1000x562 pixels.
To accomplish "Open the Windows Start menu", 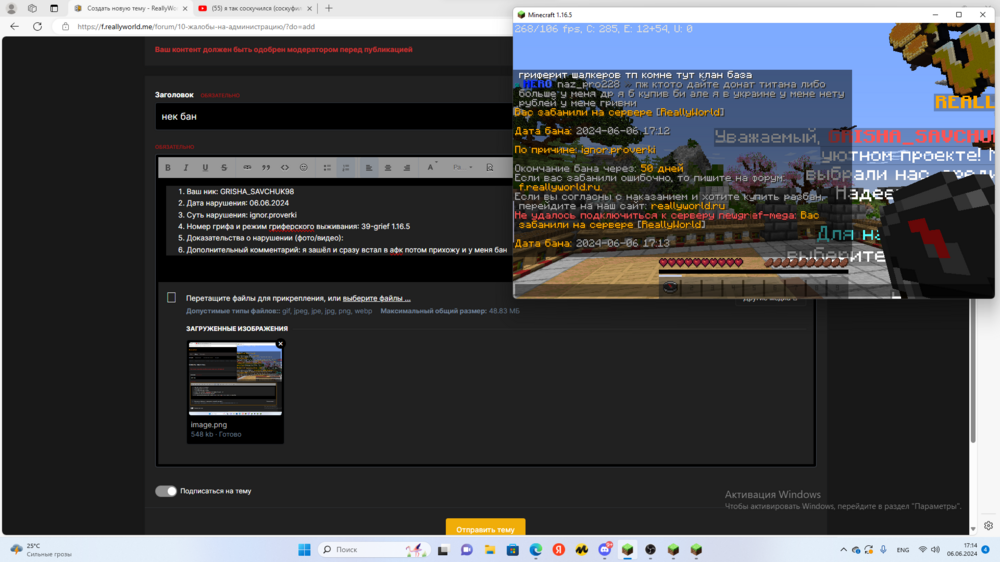I will (305, 549).
